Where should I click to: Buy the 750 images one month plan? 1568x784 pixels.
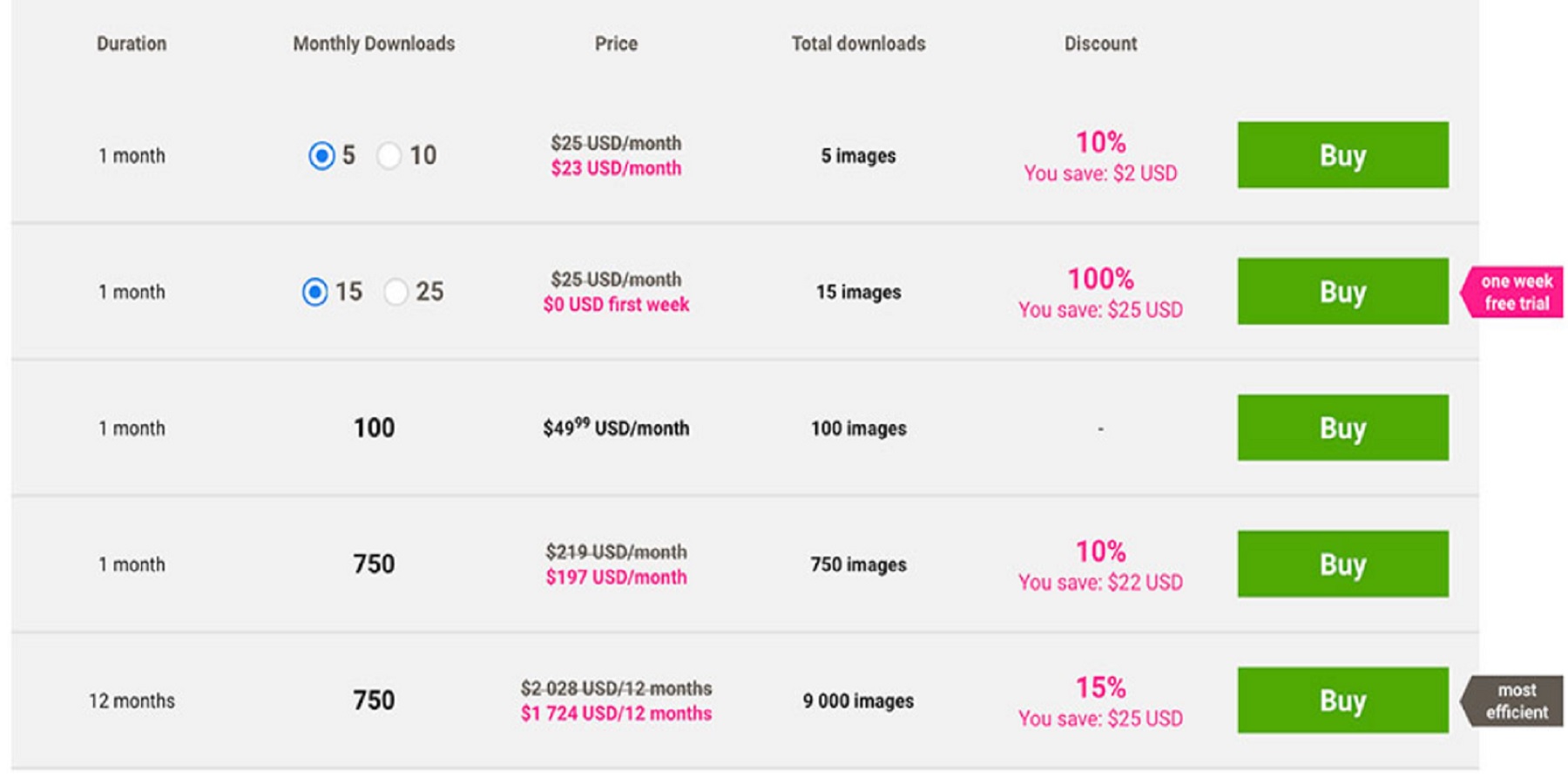[1342, 564]
